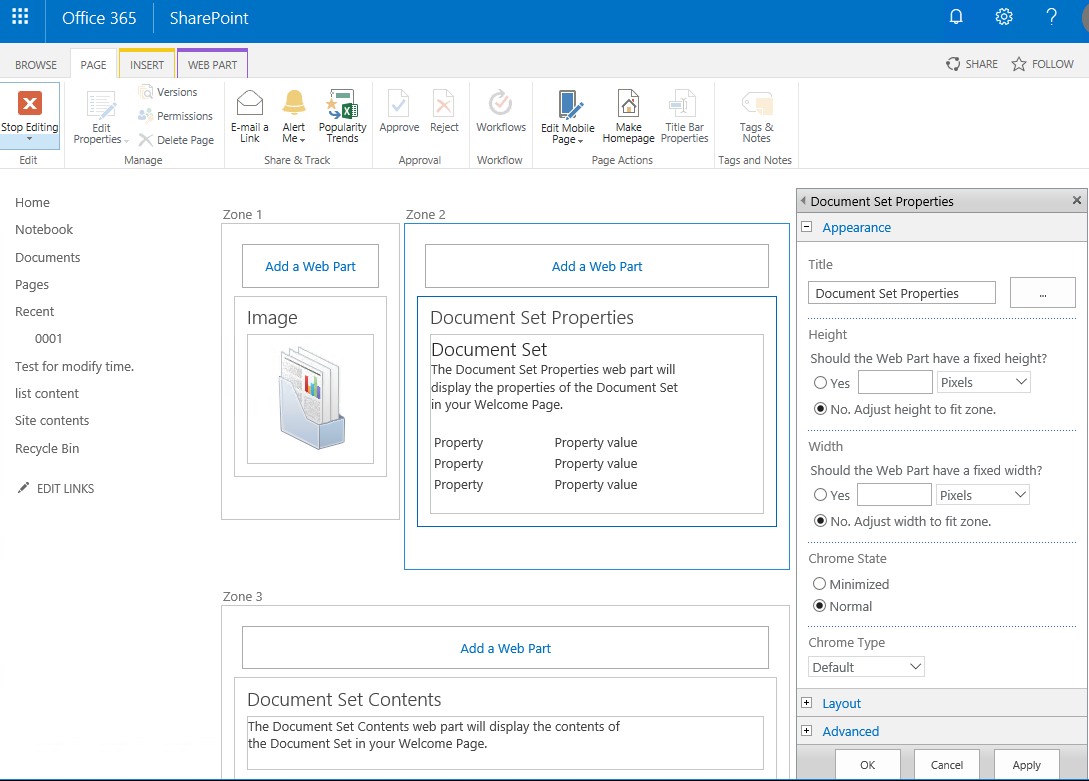Set Chrome State to Normal

[820, 606]
